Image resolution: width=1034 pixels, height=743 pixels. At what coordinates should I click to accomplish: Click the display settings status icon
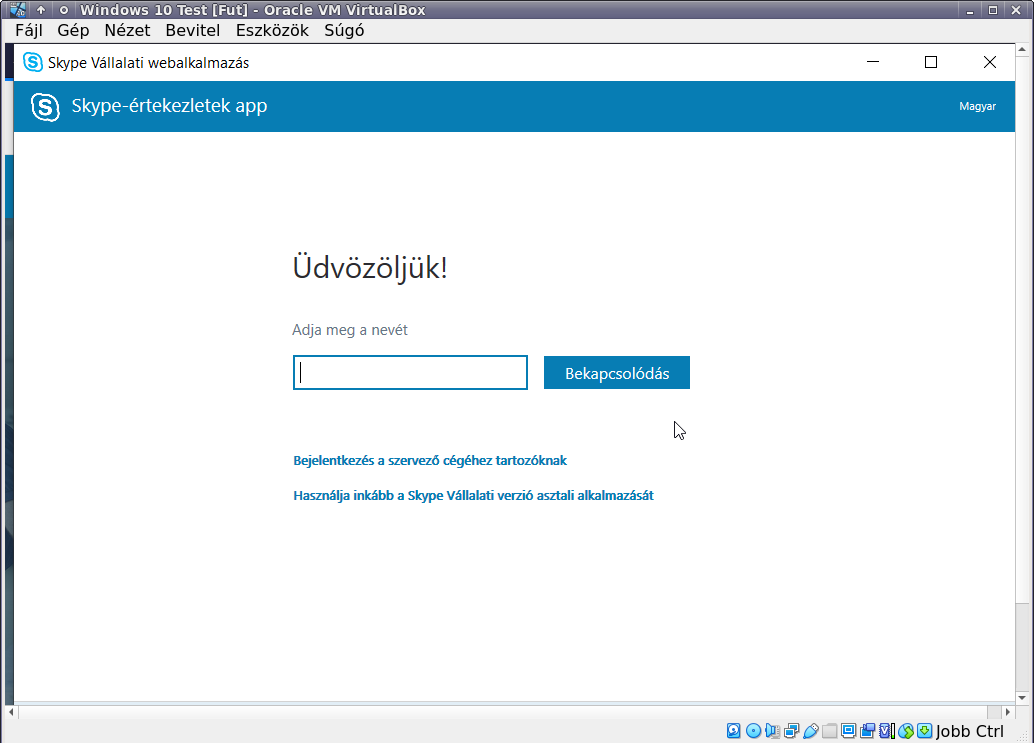click(849, 730)
